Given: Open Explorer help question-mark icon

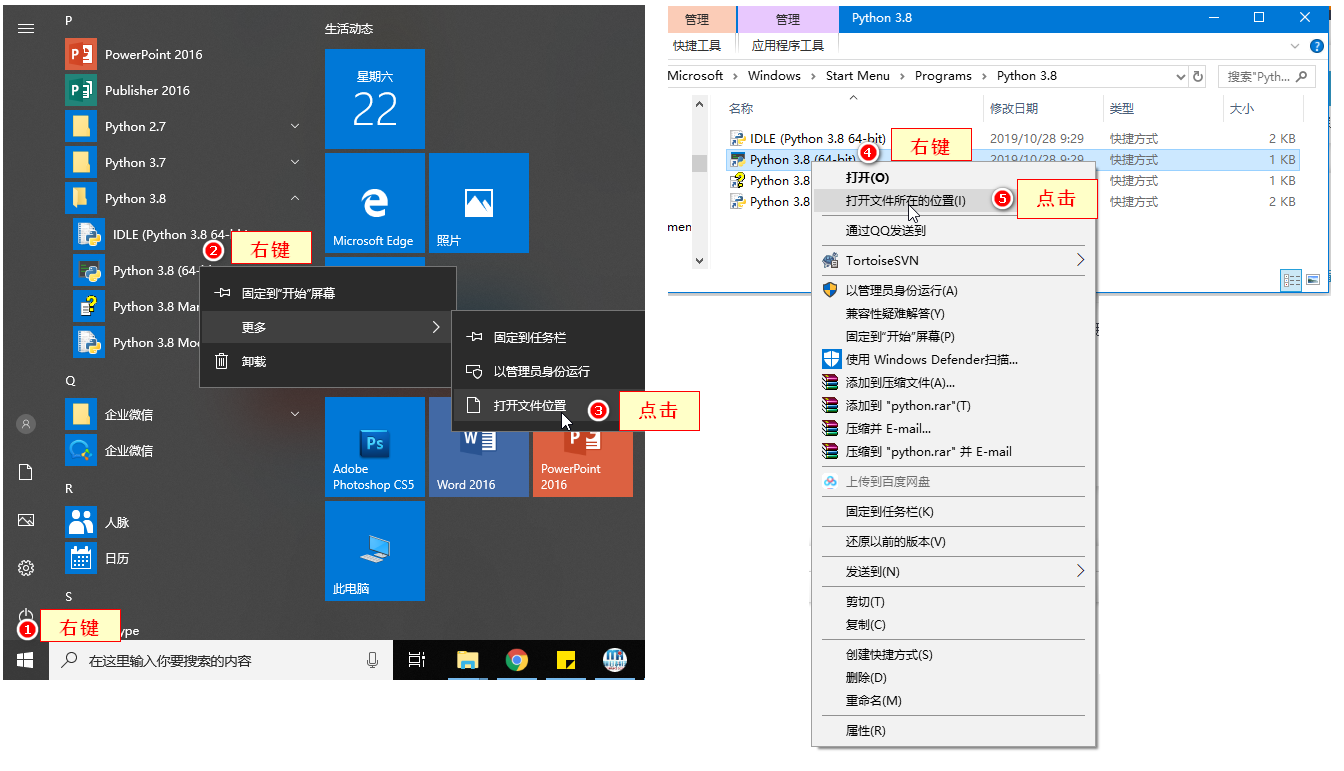Looking at the screenshot, I should tap(1319, 46).
